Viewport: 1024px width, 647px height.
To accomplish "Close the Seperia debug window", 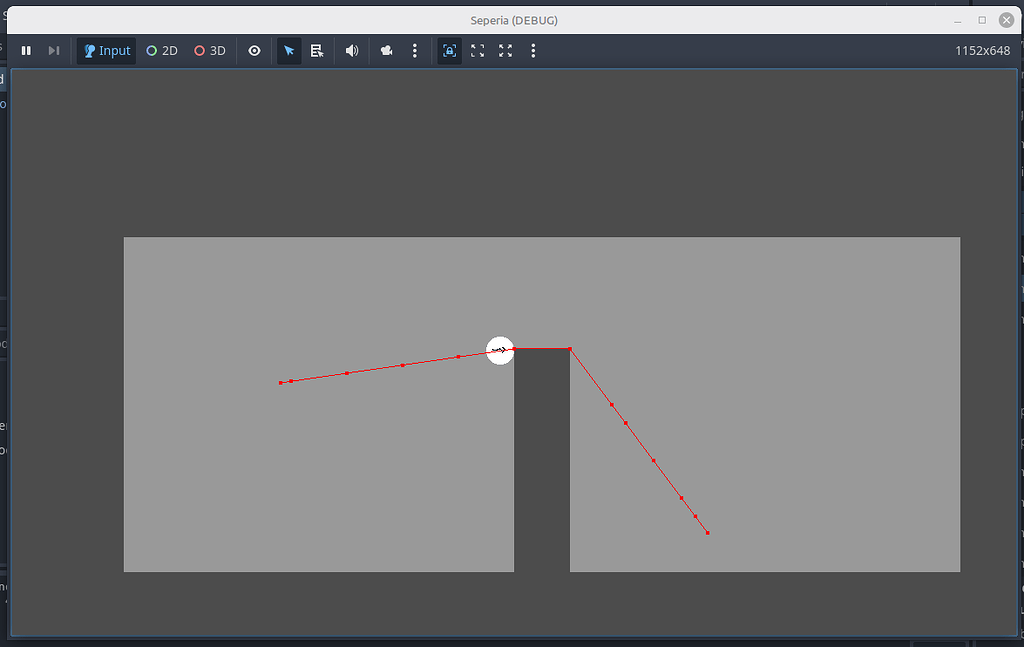I will (x=1006, y=20).
